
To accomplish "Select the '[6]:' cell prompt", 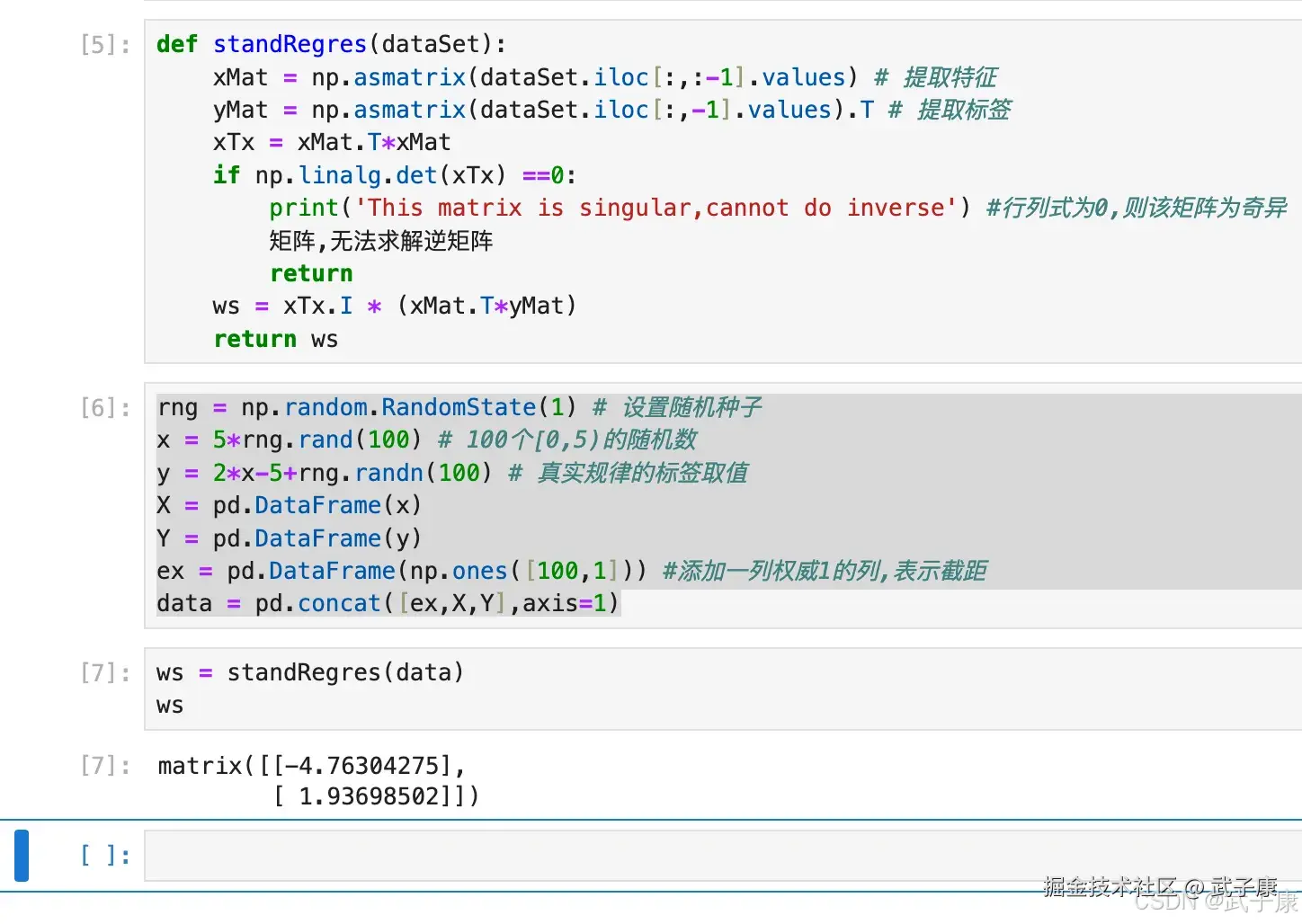I will [x=105, y=408].
